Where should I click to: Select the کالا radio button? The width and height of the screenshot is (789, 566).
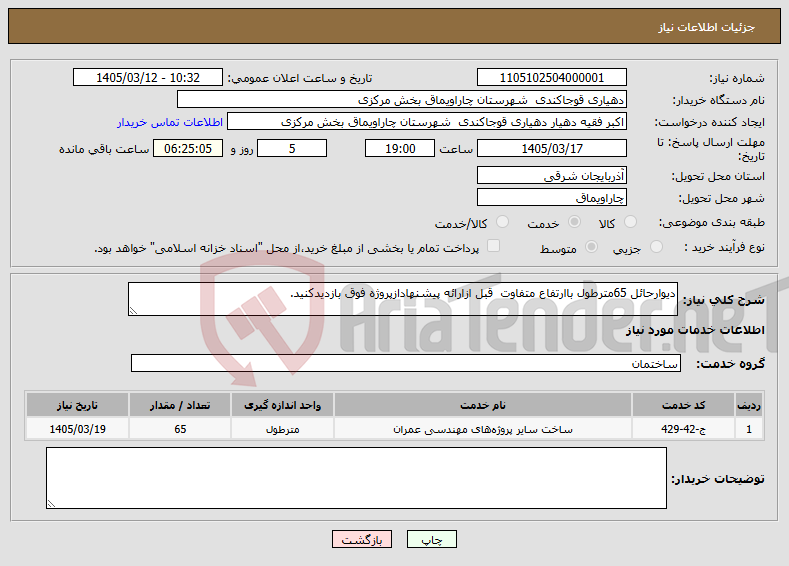click(630, 222)
